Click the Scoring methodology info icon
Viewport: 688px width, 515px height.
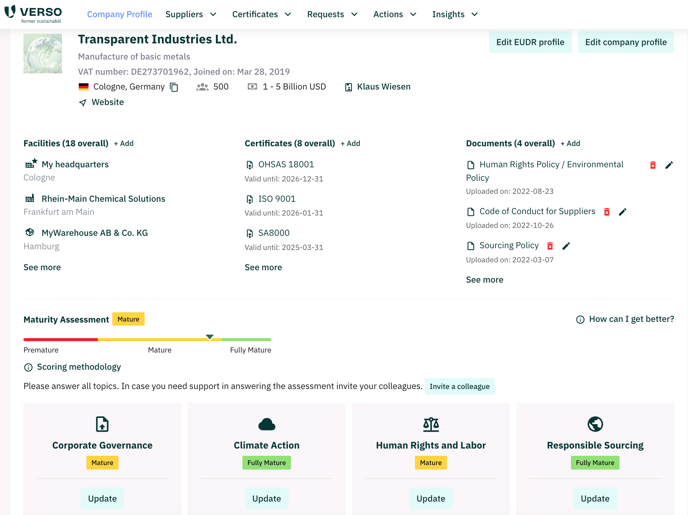point(28,367)
